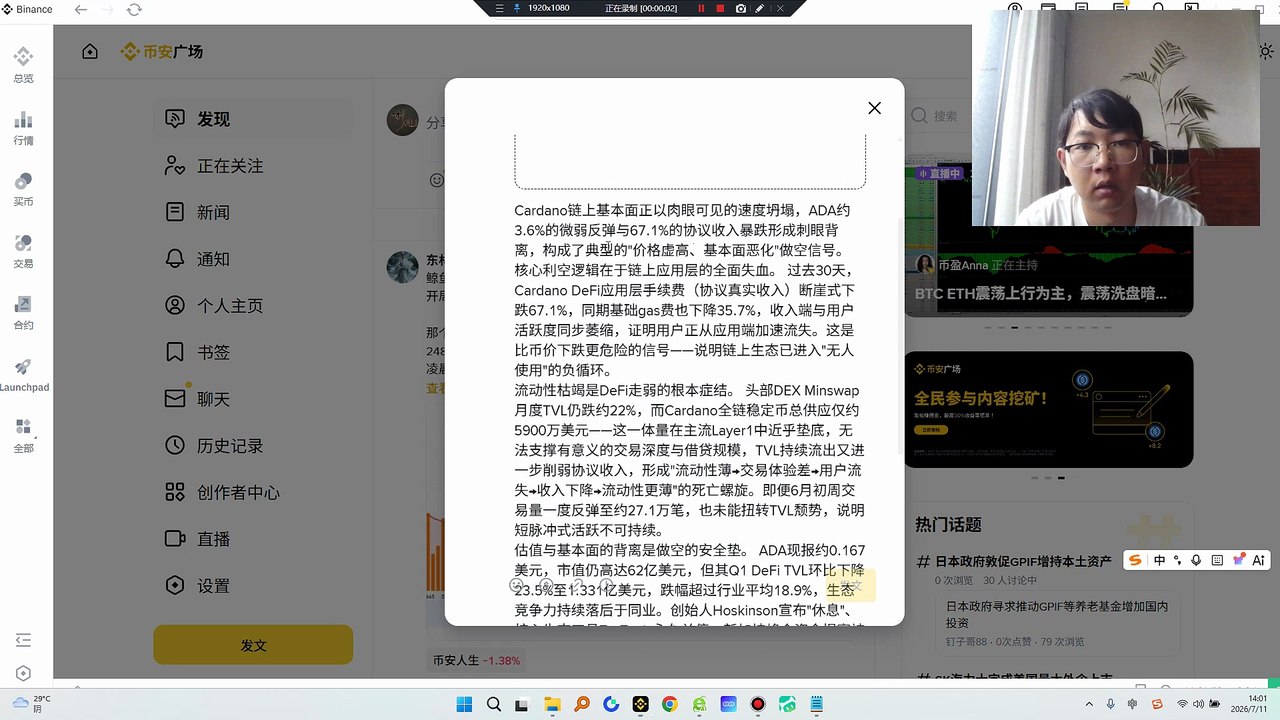Toggle the light/dark theme sun icon
This screenshot has height=720, width=1280.
pos(1267,51)
